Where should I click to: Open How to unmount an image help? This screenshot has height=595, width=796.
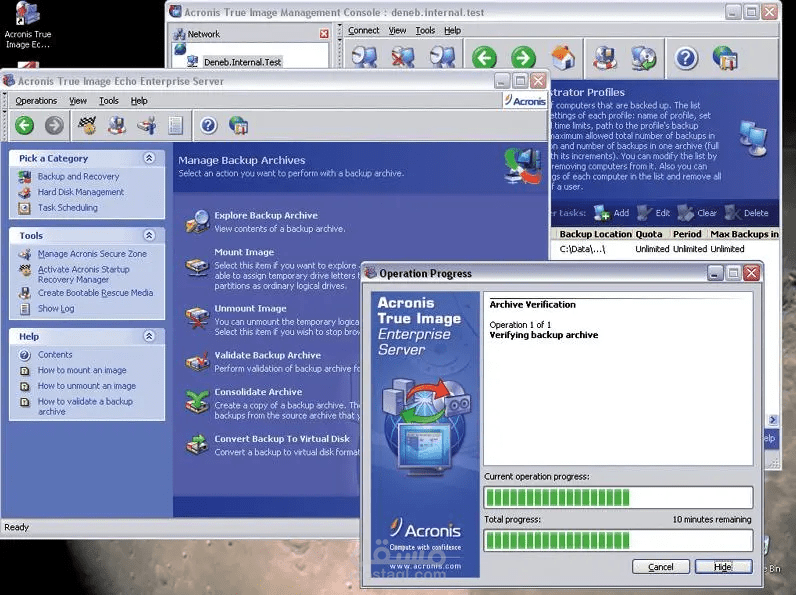click(x=87, y=386)
